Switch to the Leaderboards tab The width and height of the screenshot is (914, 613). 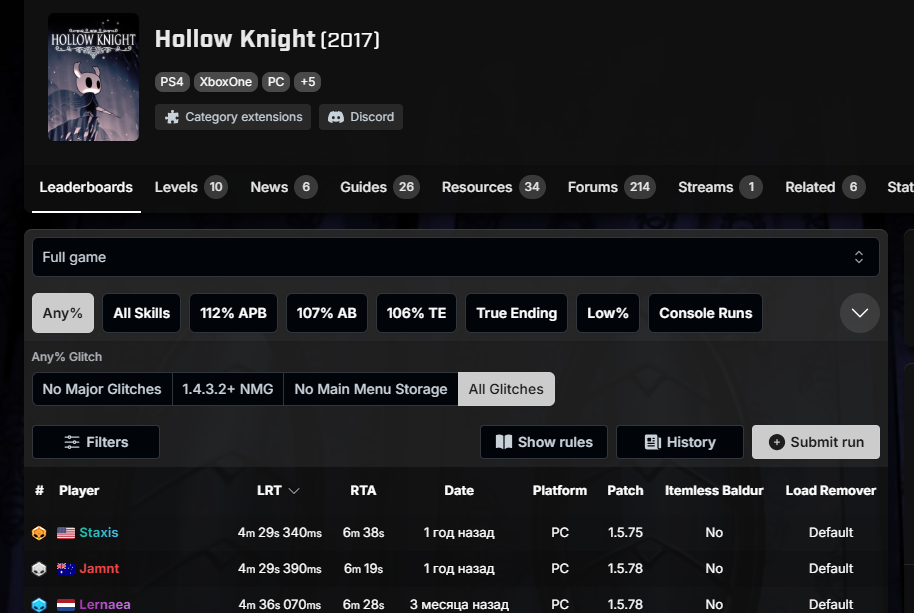pos(86,187)
